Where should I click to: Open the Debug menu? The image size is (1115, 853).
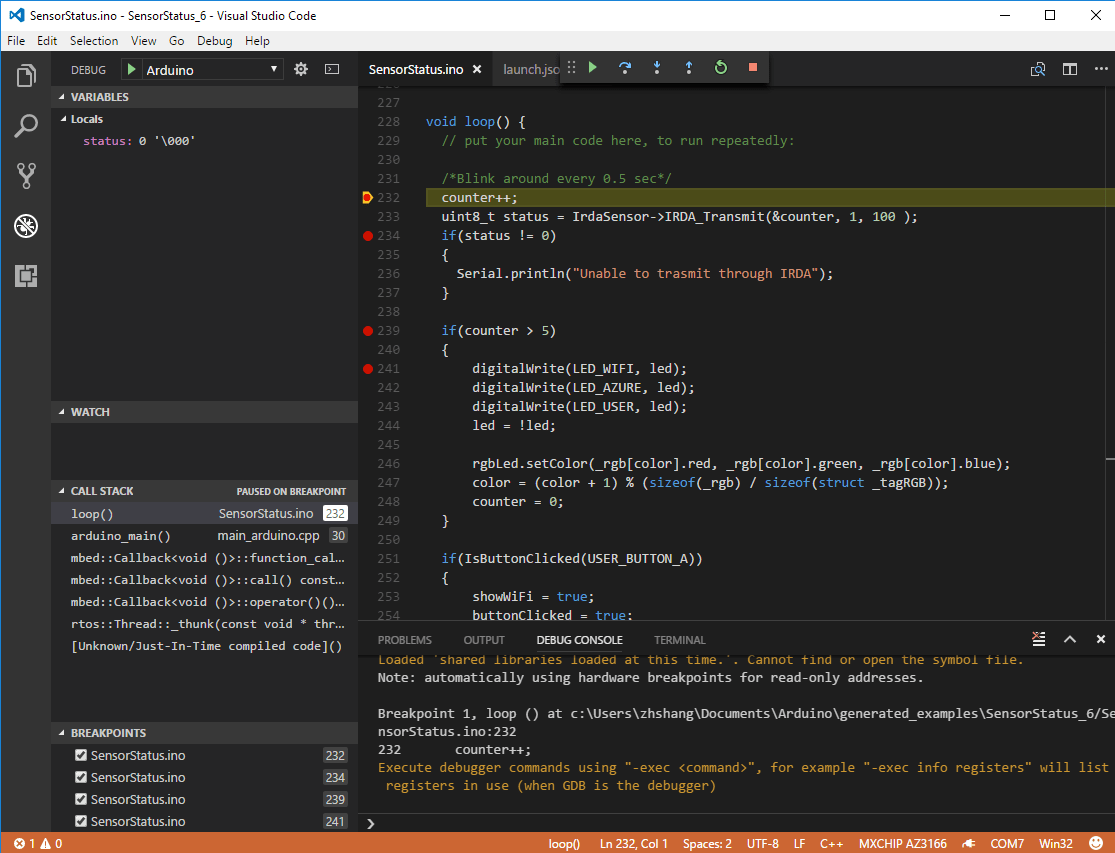pos(212,40)
